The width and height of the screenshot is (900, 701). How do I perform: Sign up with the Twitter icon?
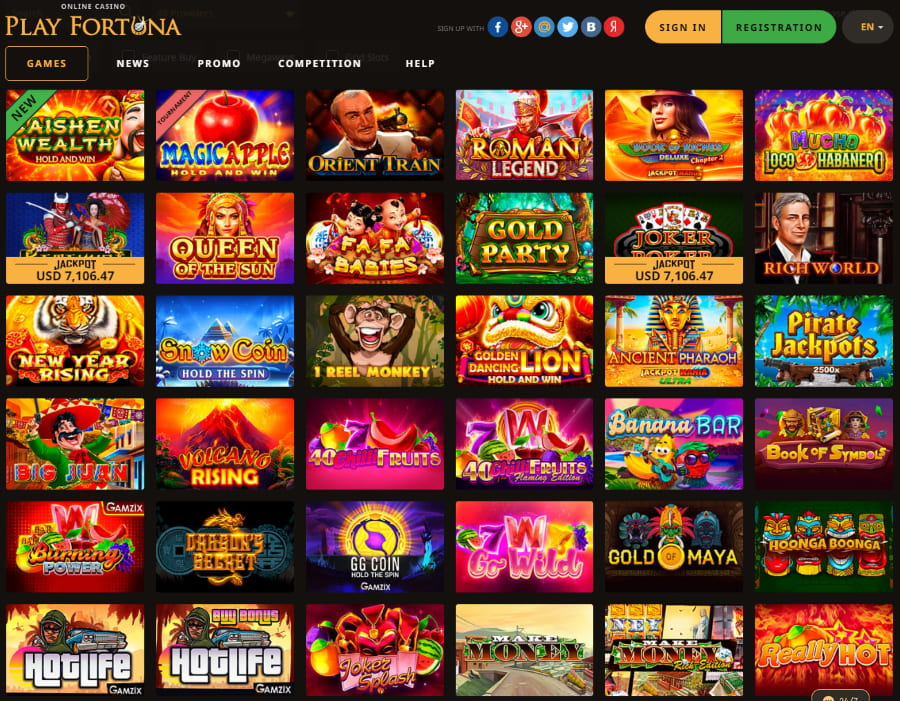coord(568,27)
